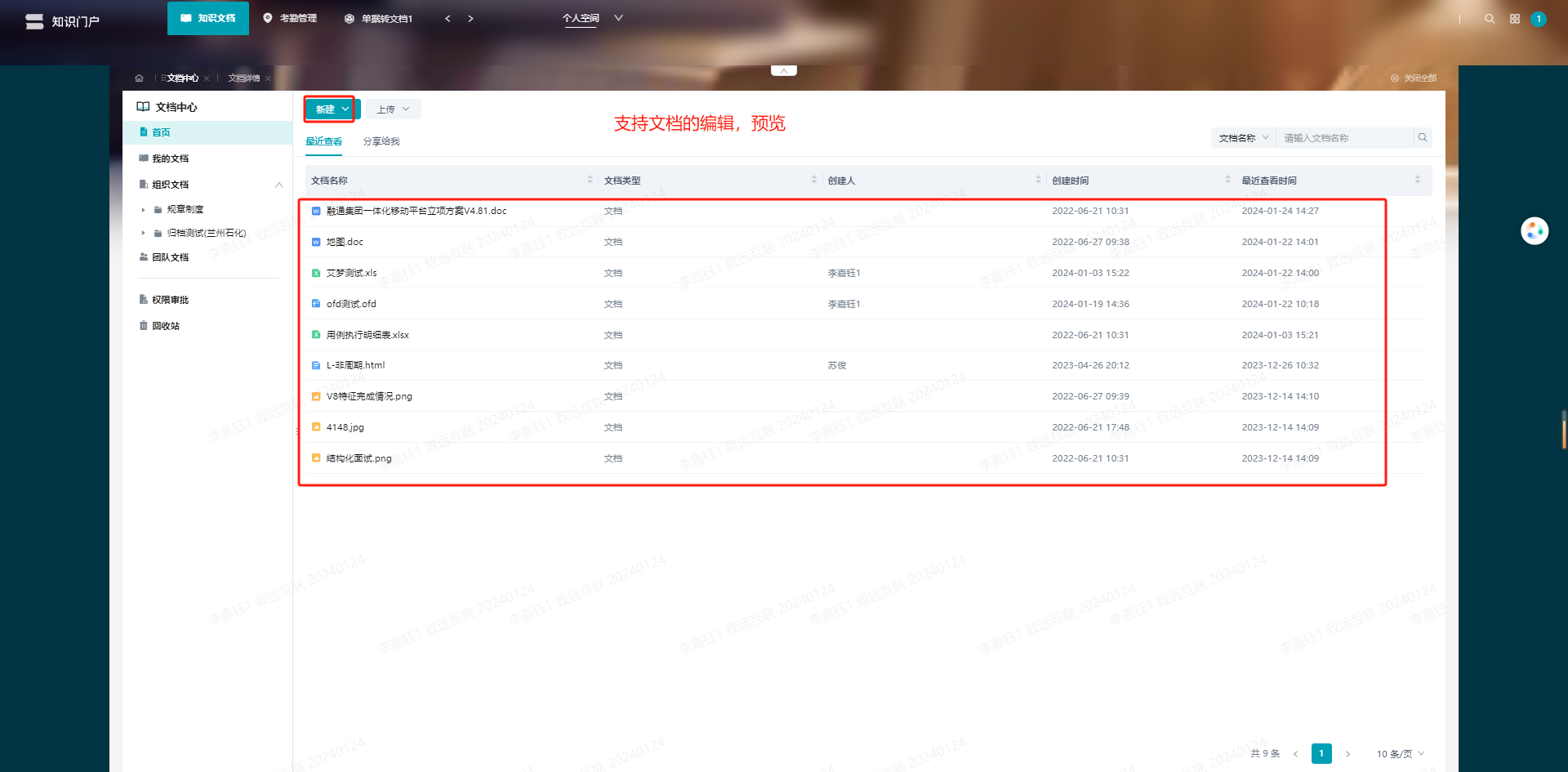Switch to the 知识文档 top tab

point(208,18)
